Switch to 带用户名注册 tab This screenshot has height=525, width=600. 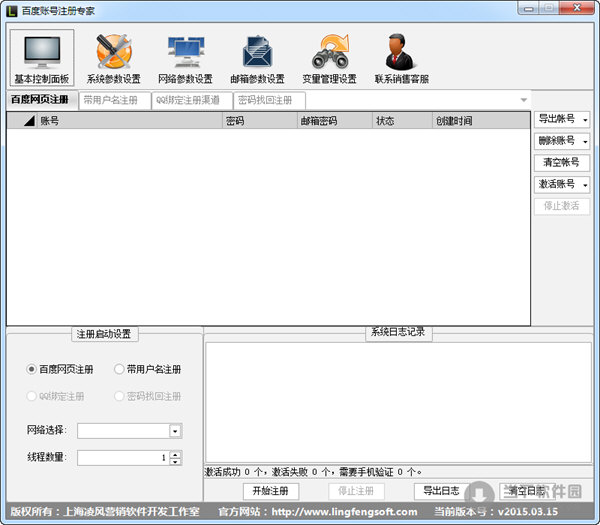click(114, 101)
